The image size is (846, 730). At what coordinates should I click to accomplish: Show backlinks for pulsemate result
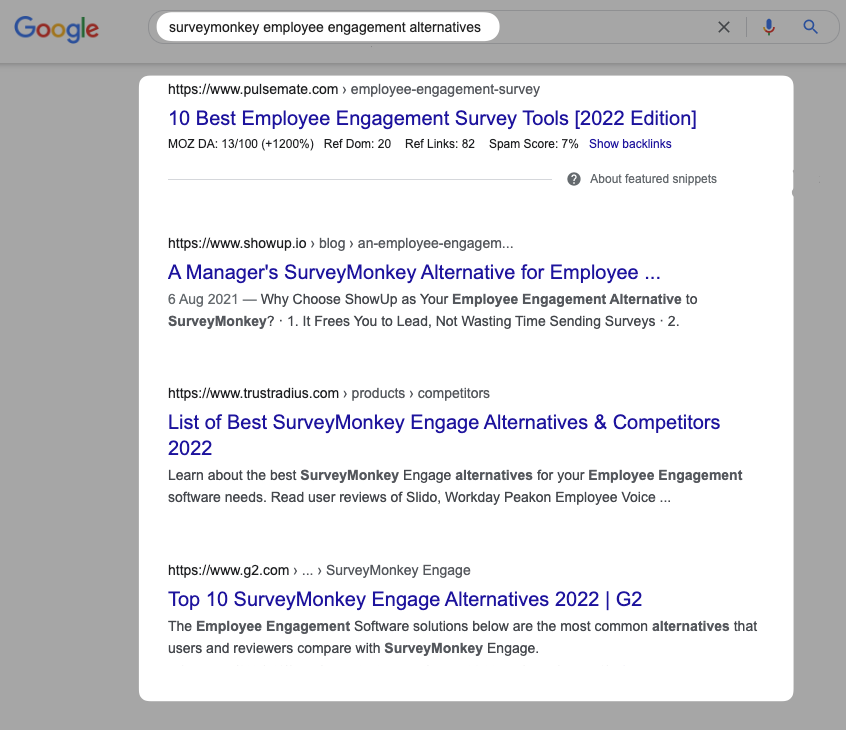[x=630, y=144]
